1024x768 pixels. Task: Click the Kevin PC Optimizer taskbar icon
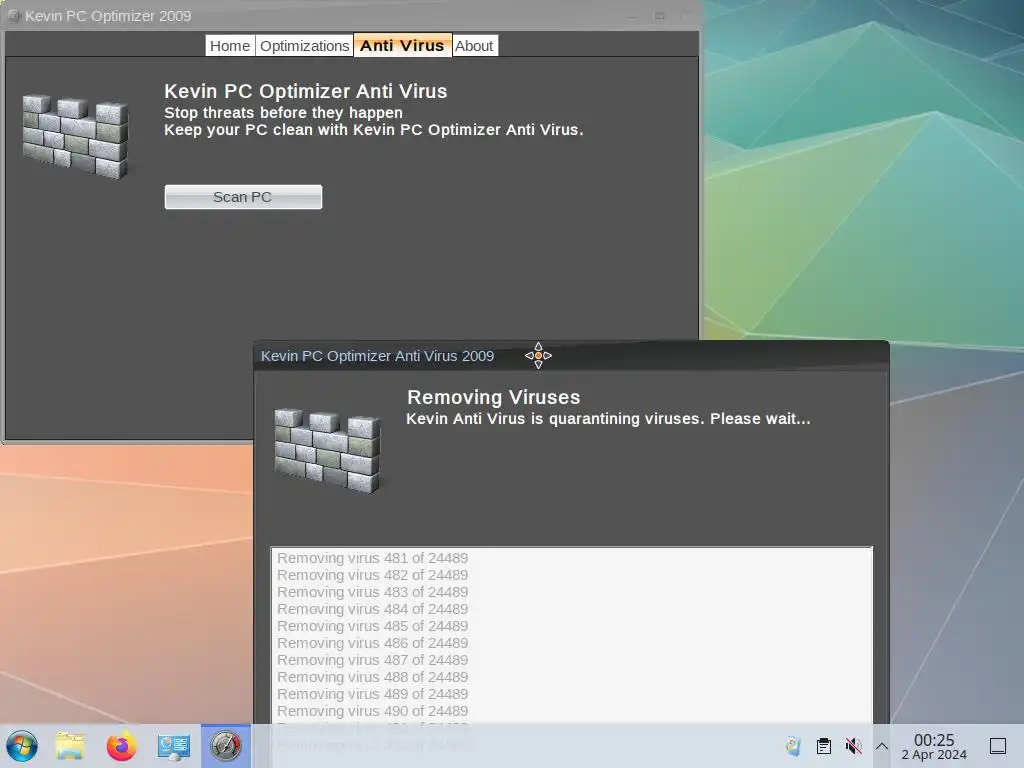point(226,746)
